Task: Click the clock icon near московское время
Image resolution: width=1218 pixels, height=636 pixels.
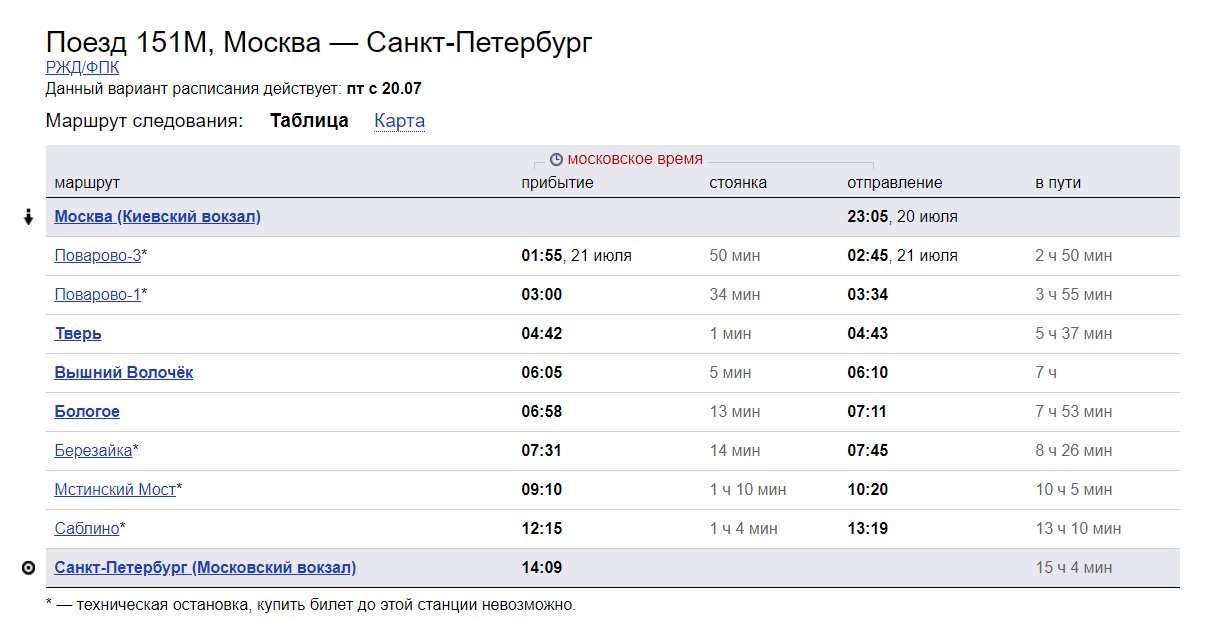Action: tap(557, 159)
